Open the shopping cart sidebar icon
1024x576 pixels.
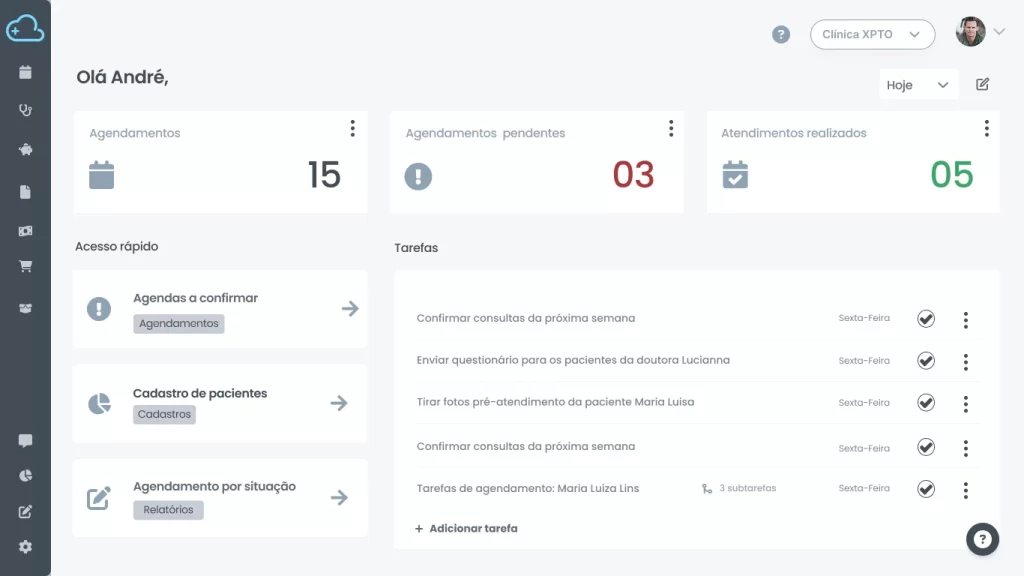tap(23, 266)
